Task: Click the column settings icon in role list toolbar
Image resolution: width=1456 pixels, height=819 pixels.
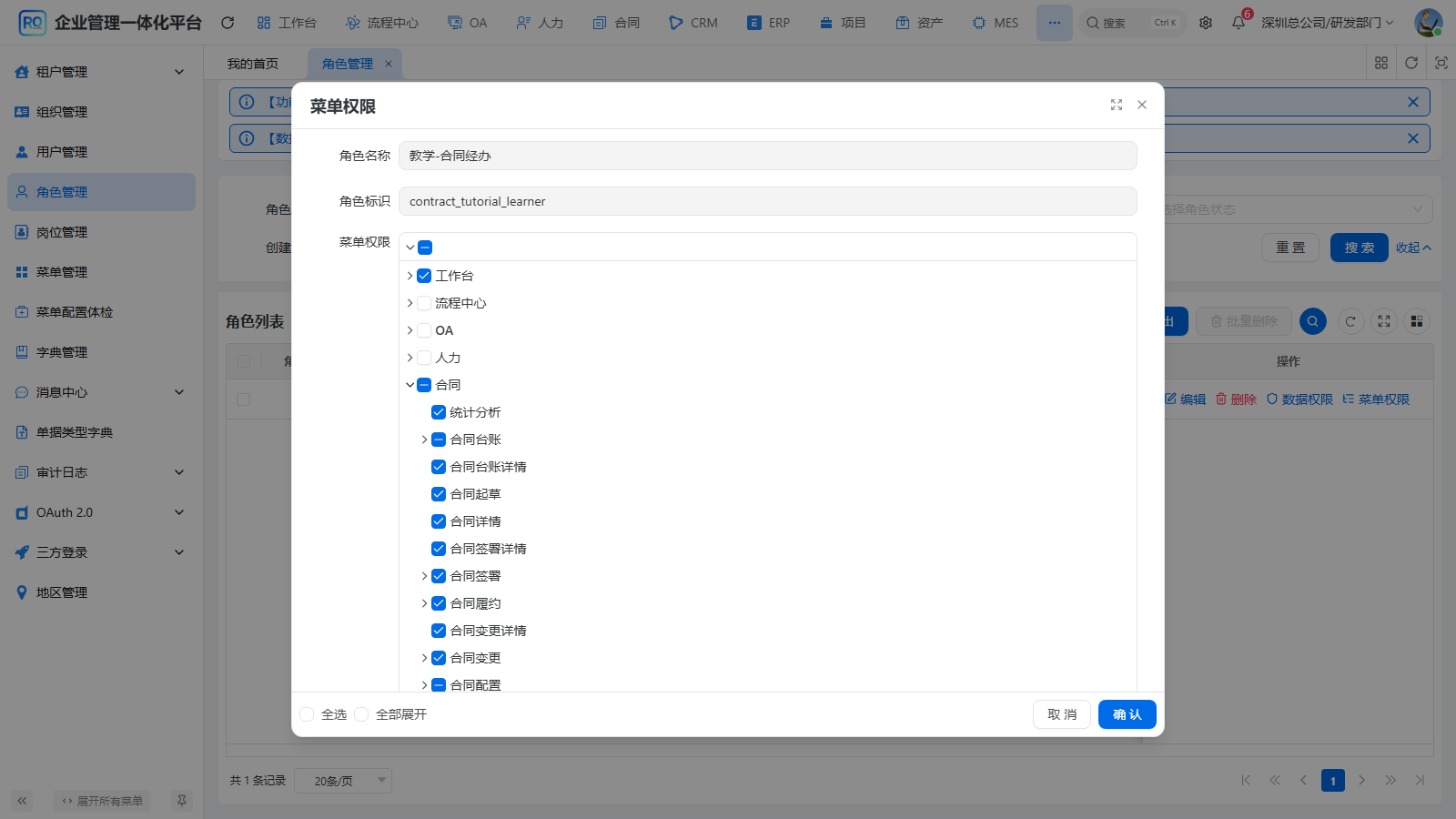Action: click(x=1417, y=321)
